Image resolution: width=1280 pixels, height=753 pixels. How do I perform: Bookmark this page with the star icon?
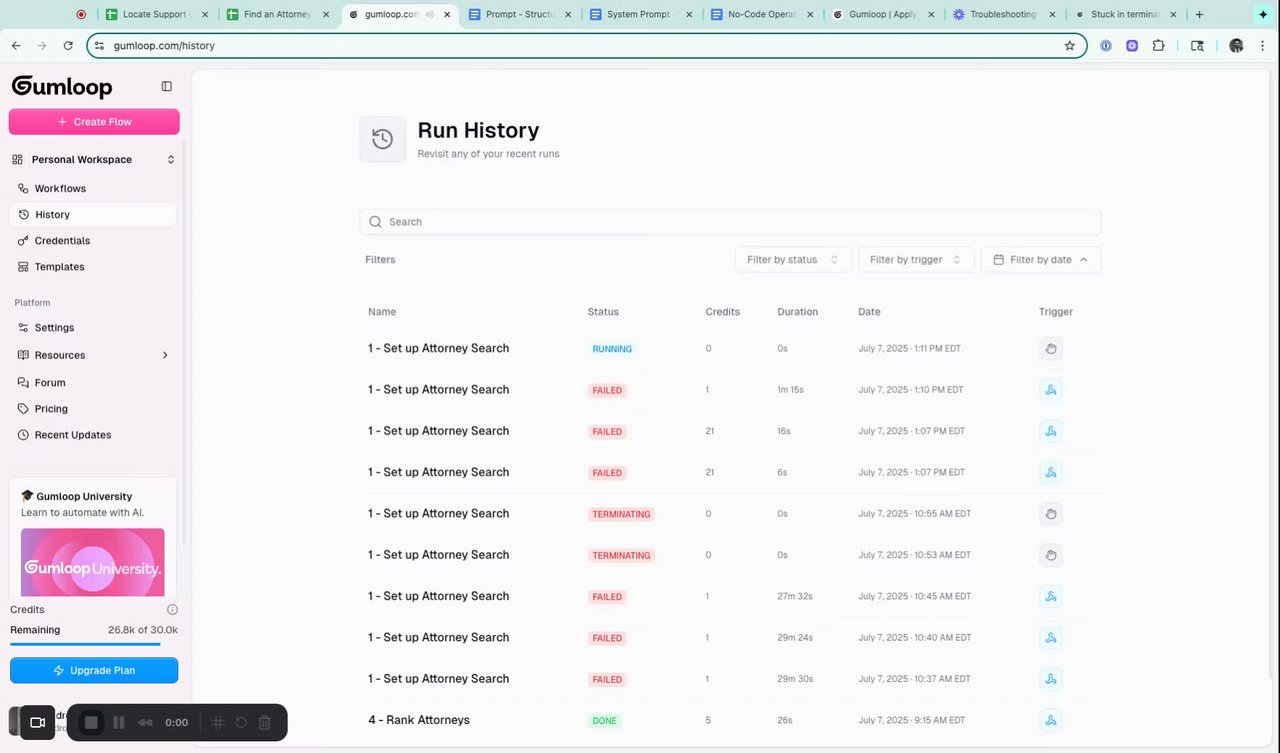(x=1069, y=46)
